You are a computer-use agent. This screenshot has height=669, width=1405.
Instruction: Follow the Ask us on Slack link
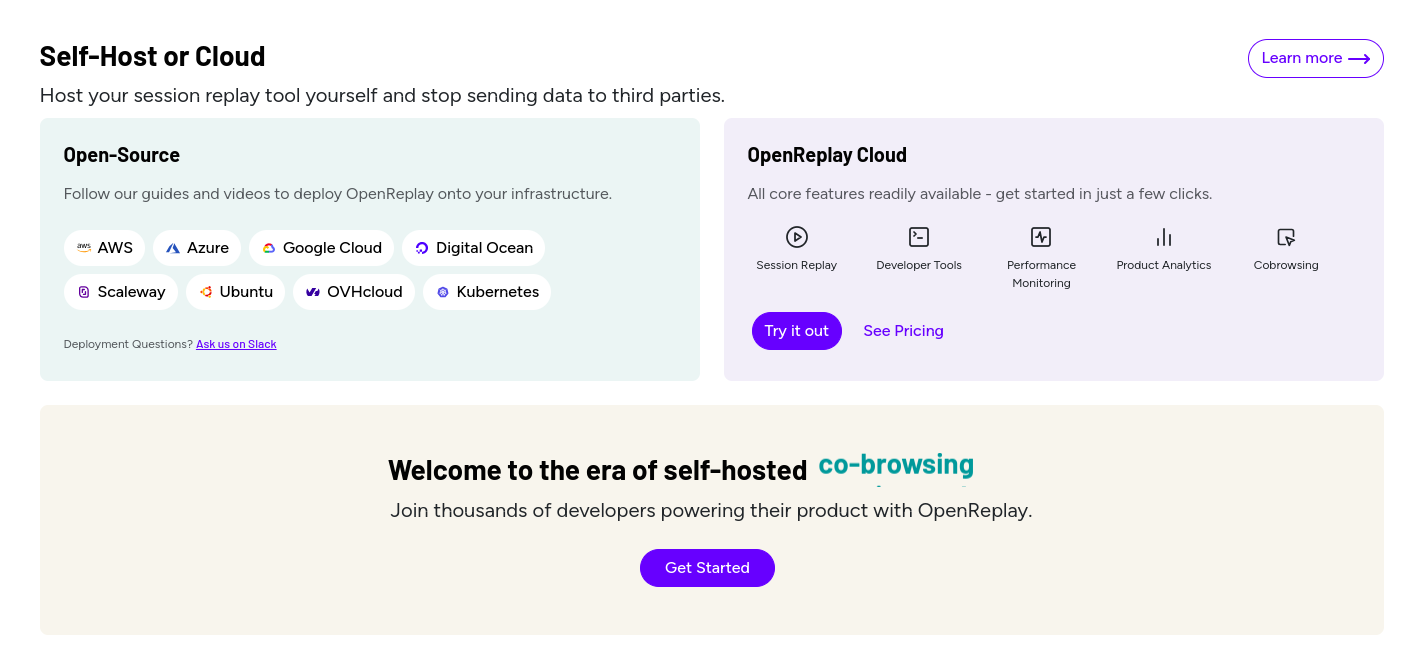236,344
